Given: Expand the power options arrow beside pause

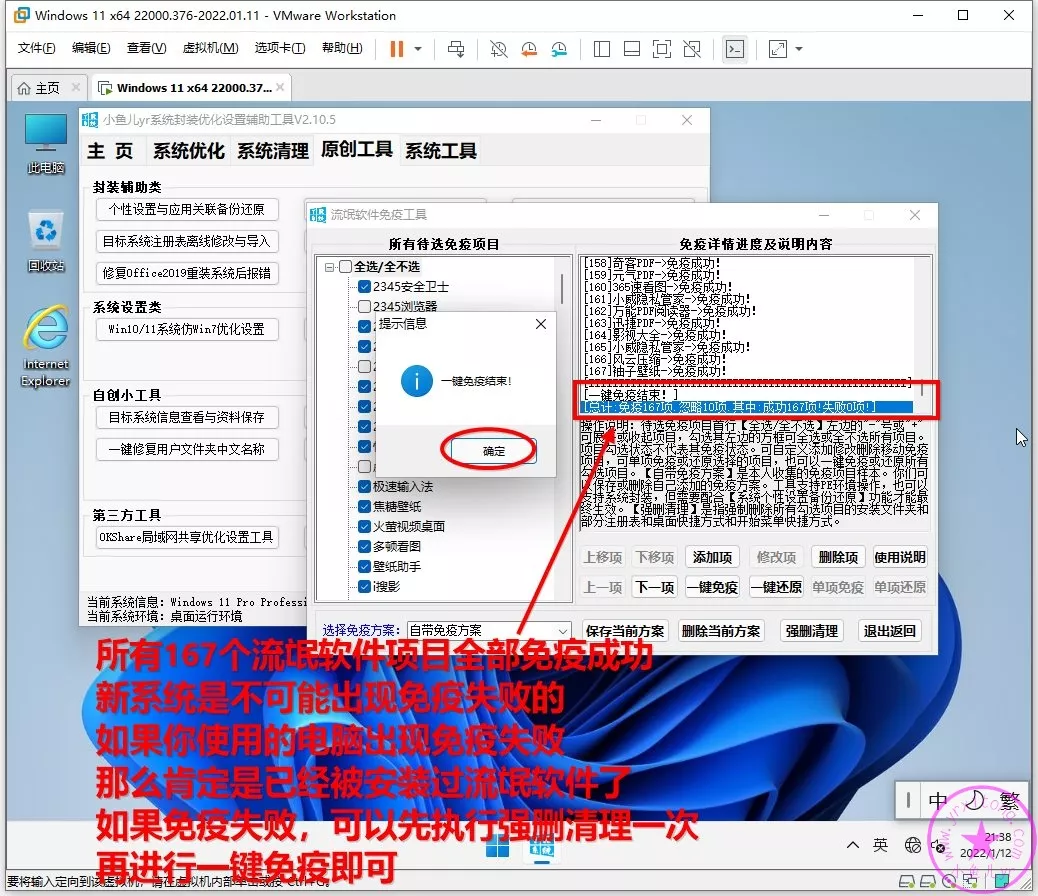Looking at the screenshot, I should pyautogui.click(x=418, y=49).
